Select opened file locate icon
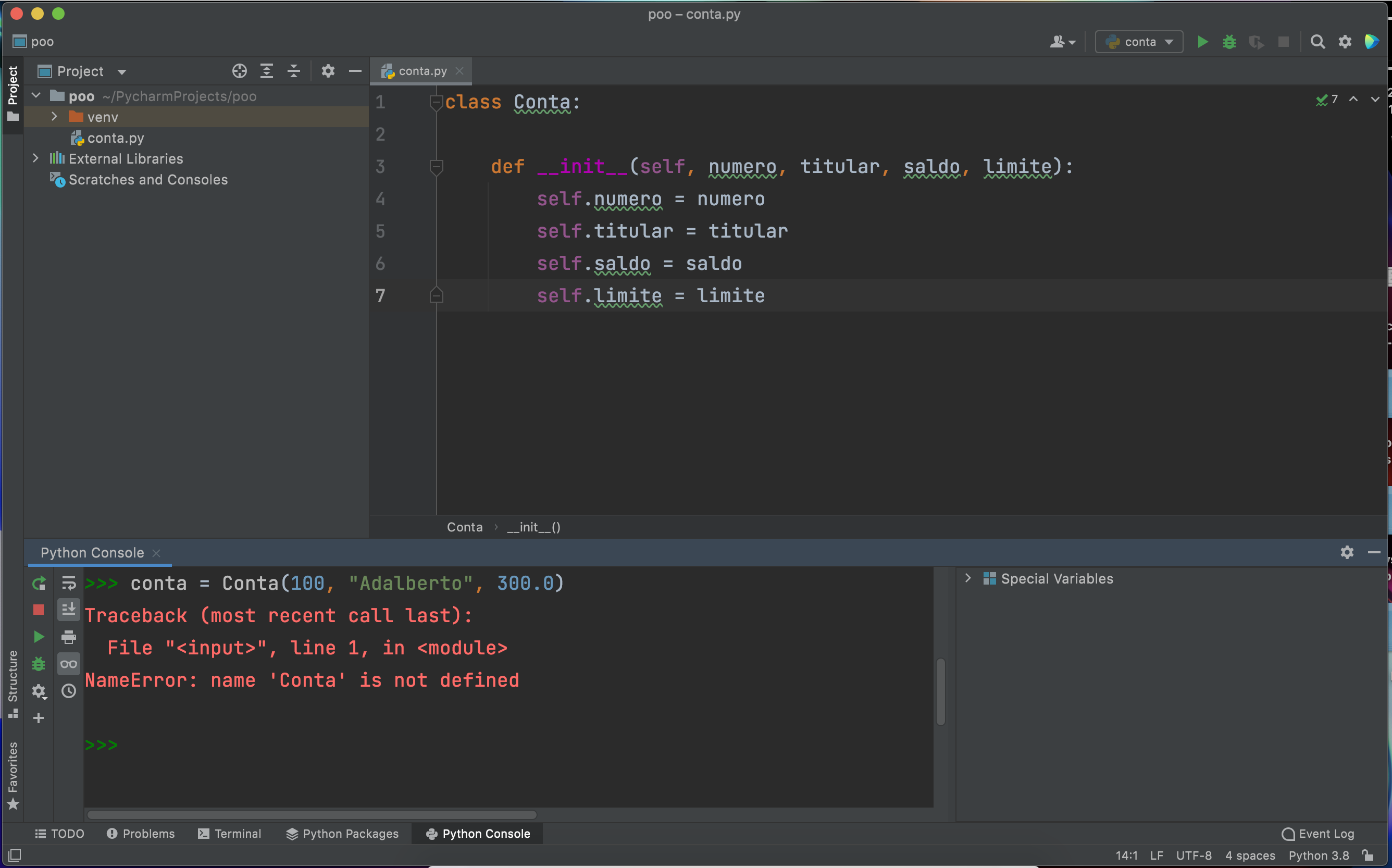The height and width of the screenshot is (868, 1392). [239, 71]
